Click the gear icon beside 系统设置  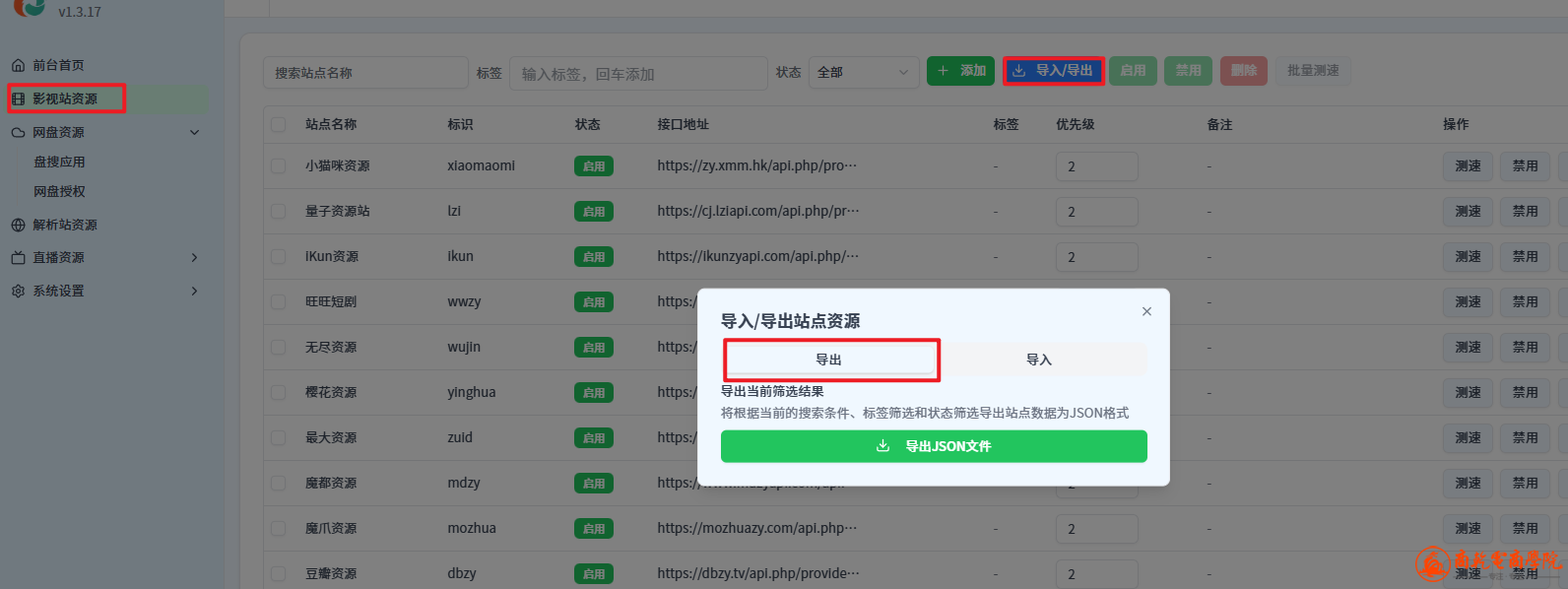click(x=18, y=291)
